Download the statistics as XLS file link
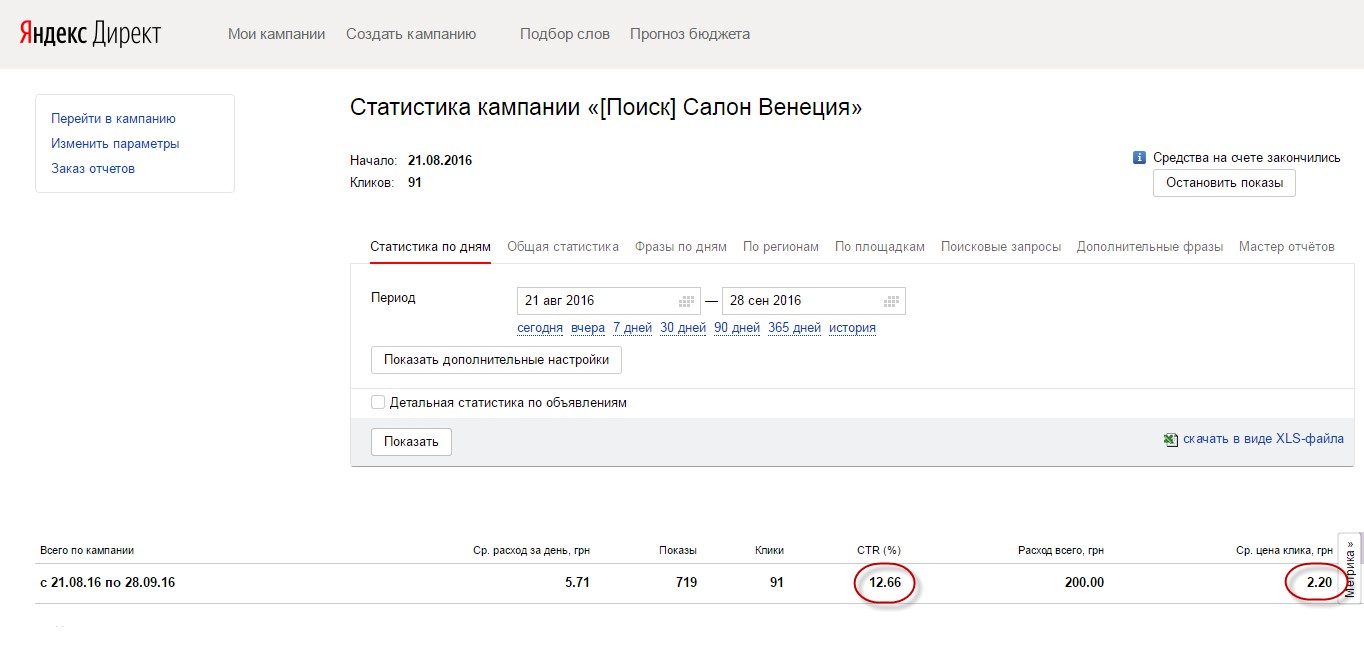1364x655 pixels. (1263, 439)
